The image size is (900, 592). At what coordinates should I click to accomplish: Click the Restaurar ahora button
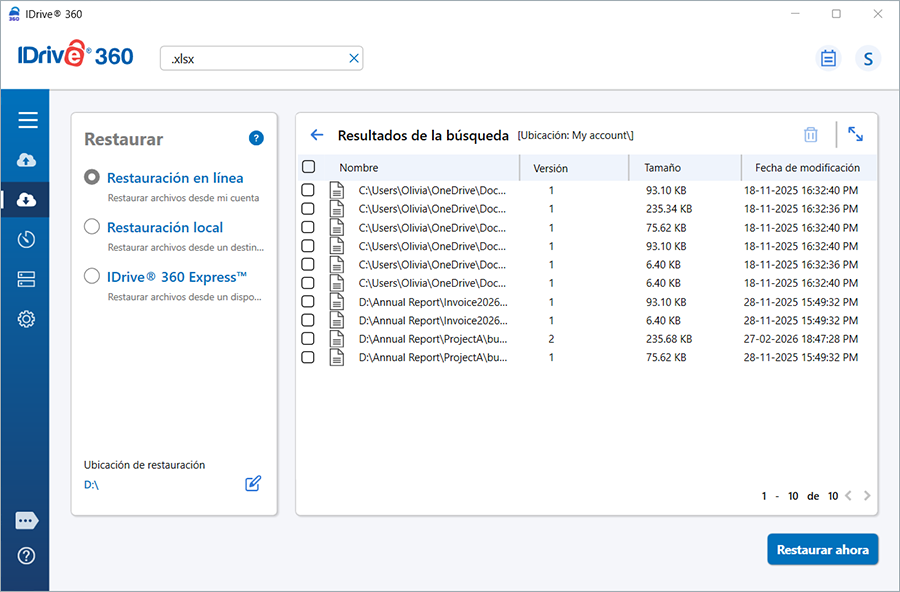point(822,550)
